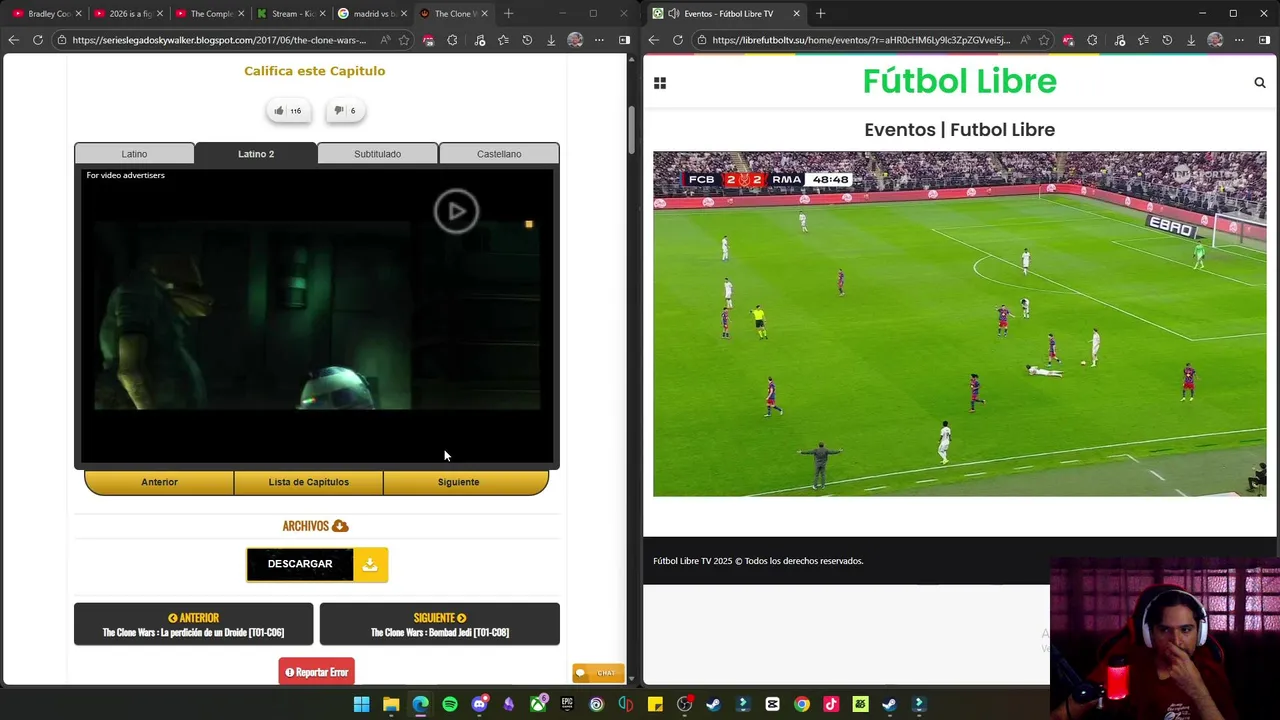
Task: Favorite the Clone Wars page with star icon
Action: tap(404, 40)
